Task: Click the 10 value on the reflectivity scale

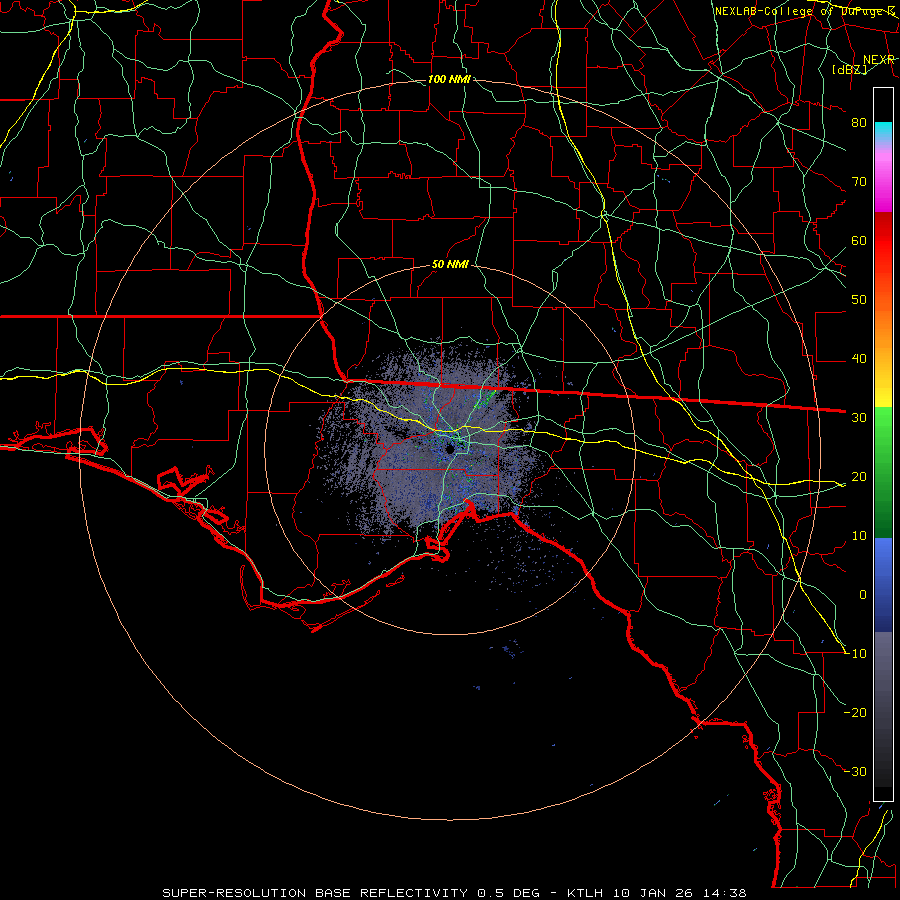Action: tap(859, 536)
